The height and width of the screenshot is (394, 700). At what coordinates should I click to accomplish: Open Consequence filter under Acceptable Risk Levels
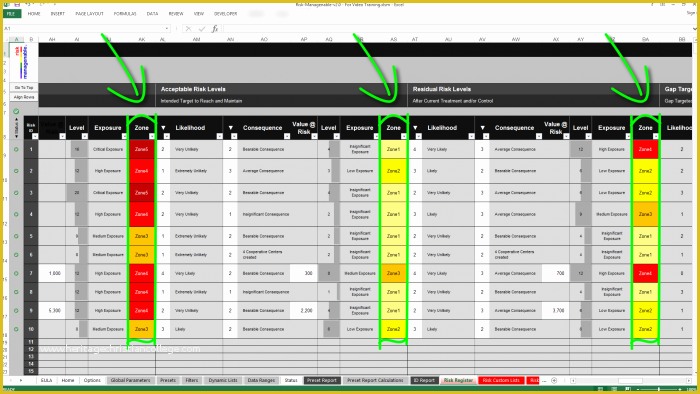click(x=287, y=136)
